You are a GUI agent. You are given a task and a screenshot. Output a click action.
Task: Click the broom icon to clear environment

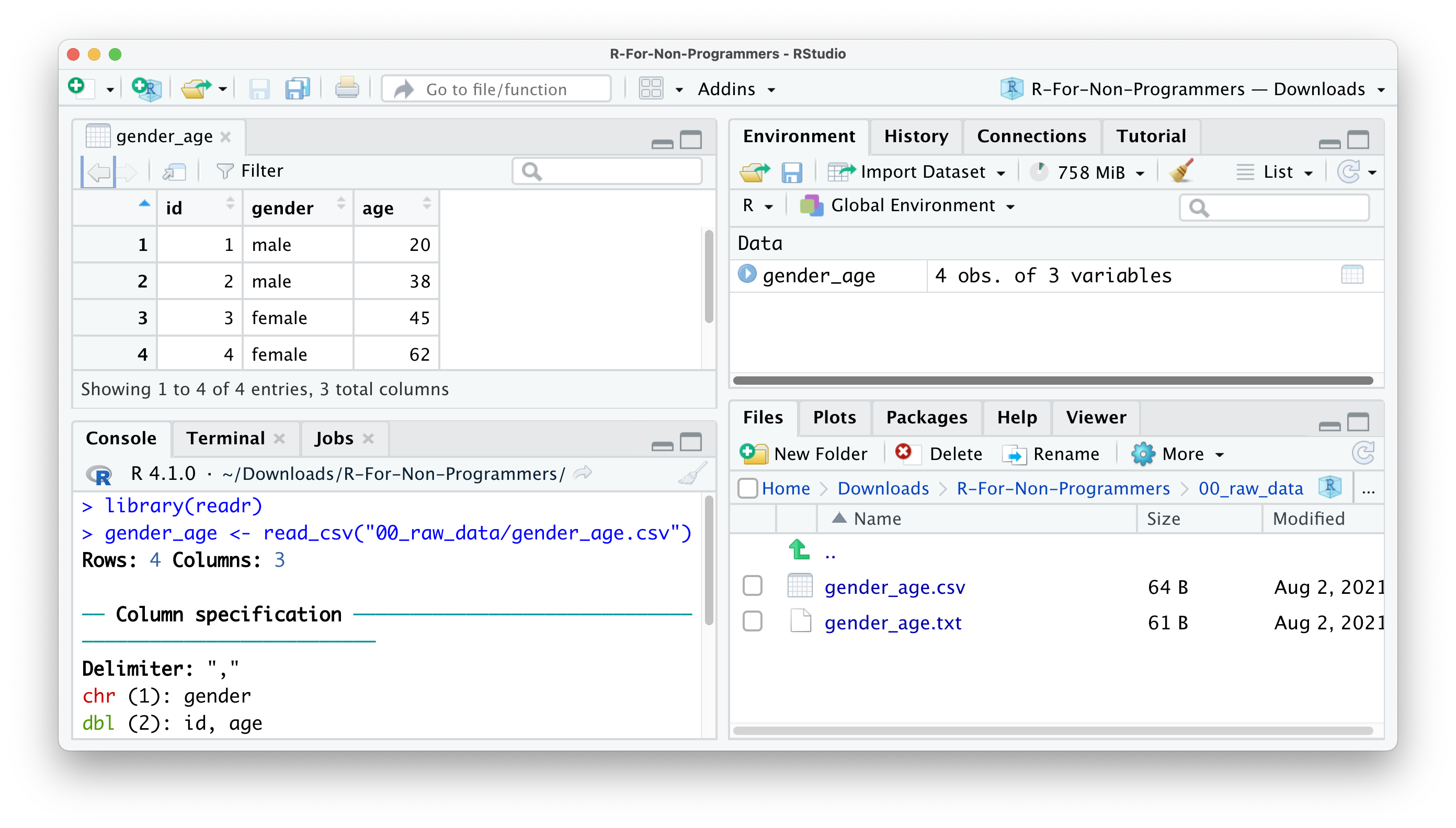(1180, 171)
